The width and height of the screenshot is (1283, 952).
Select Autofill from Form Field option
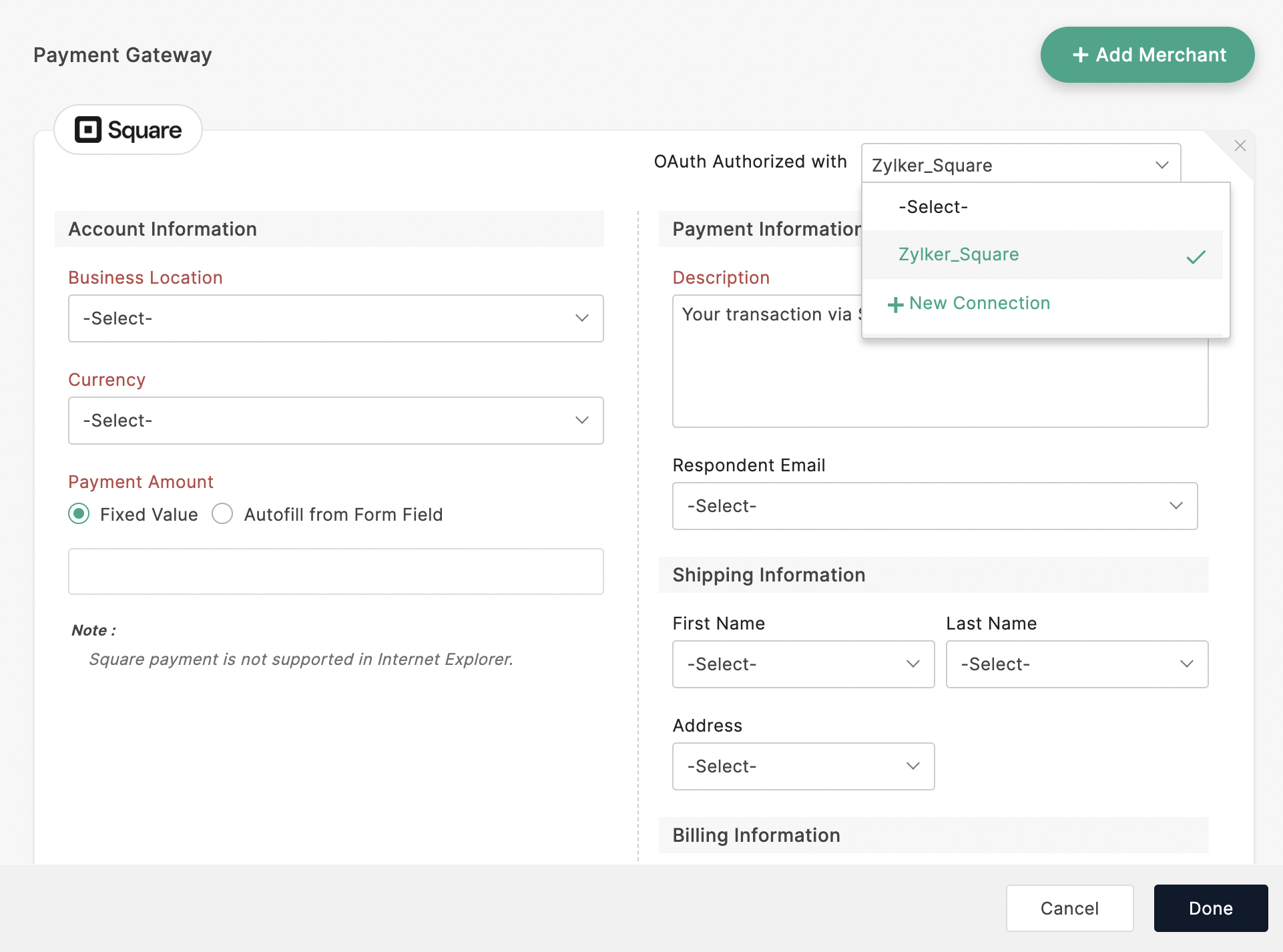222,514
